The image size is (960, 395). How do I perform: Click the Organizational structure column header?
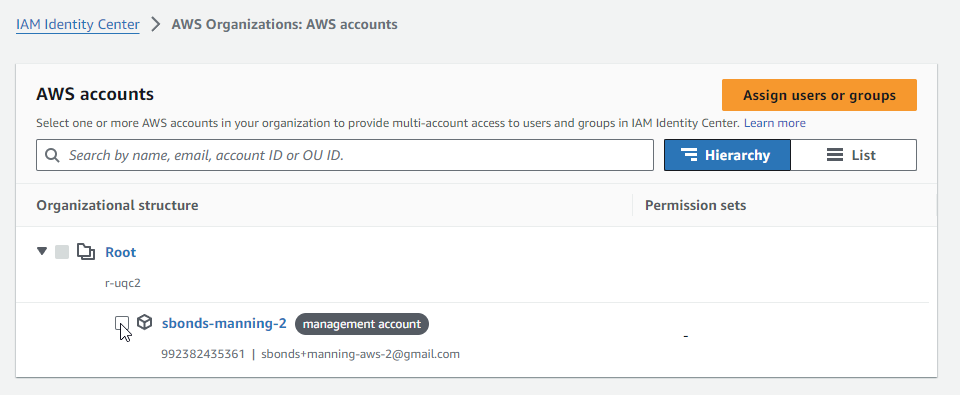(x=118, y=205)
